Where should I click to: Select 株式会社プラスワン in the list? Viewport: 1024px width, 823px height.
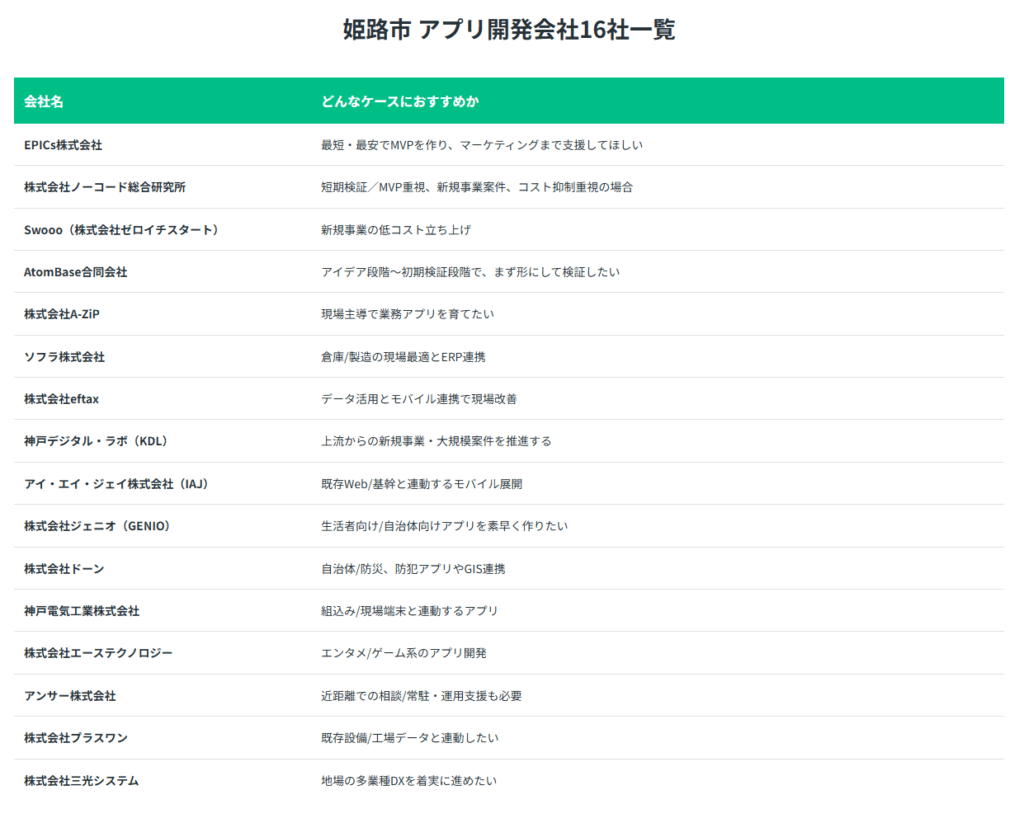76,738
